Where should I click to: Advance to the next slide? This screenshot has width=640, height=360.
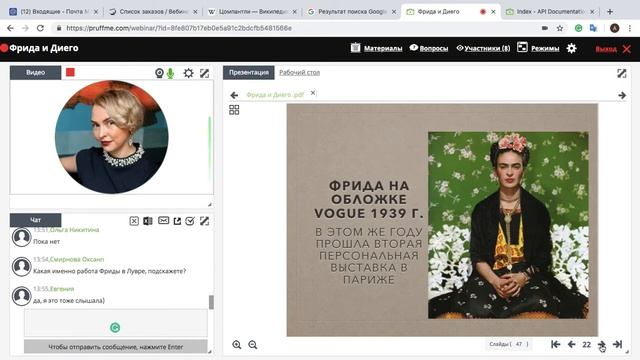coord(602,344)
